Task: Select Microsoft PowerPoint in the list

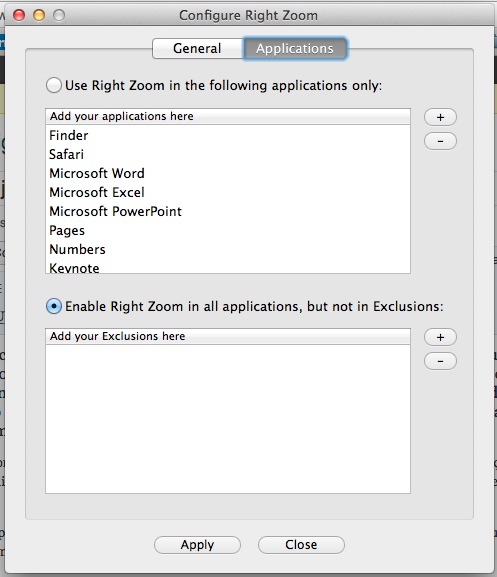Action: (x=228, y=212)
